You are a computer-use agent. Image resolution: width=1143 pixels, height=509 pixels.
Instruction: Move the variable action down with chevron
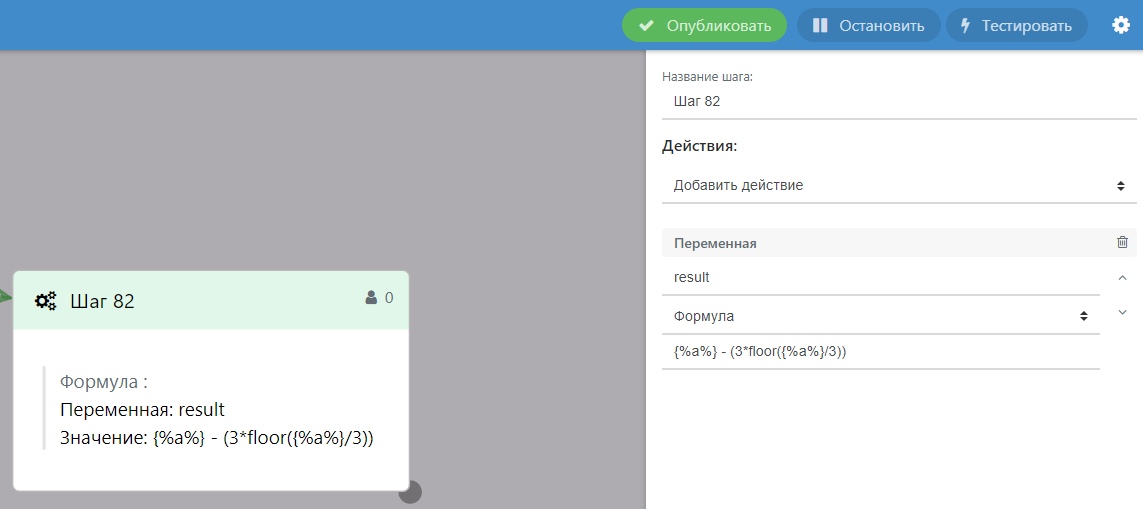(1122, 313)
